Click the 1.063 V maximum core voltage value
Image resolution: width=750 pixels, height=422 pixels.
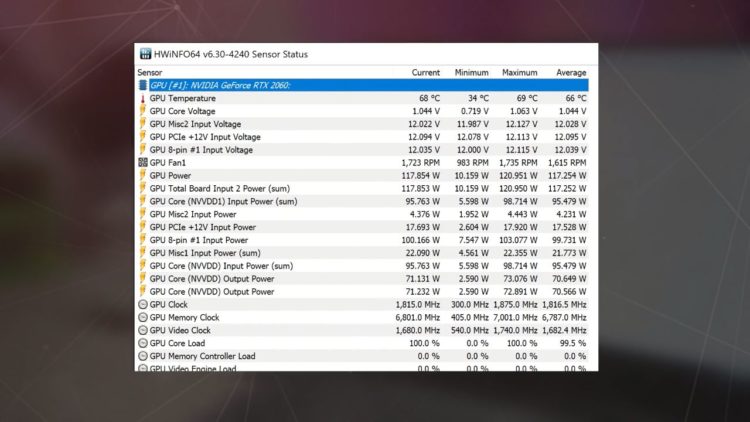(x=523, y=111)
